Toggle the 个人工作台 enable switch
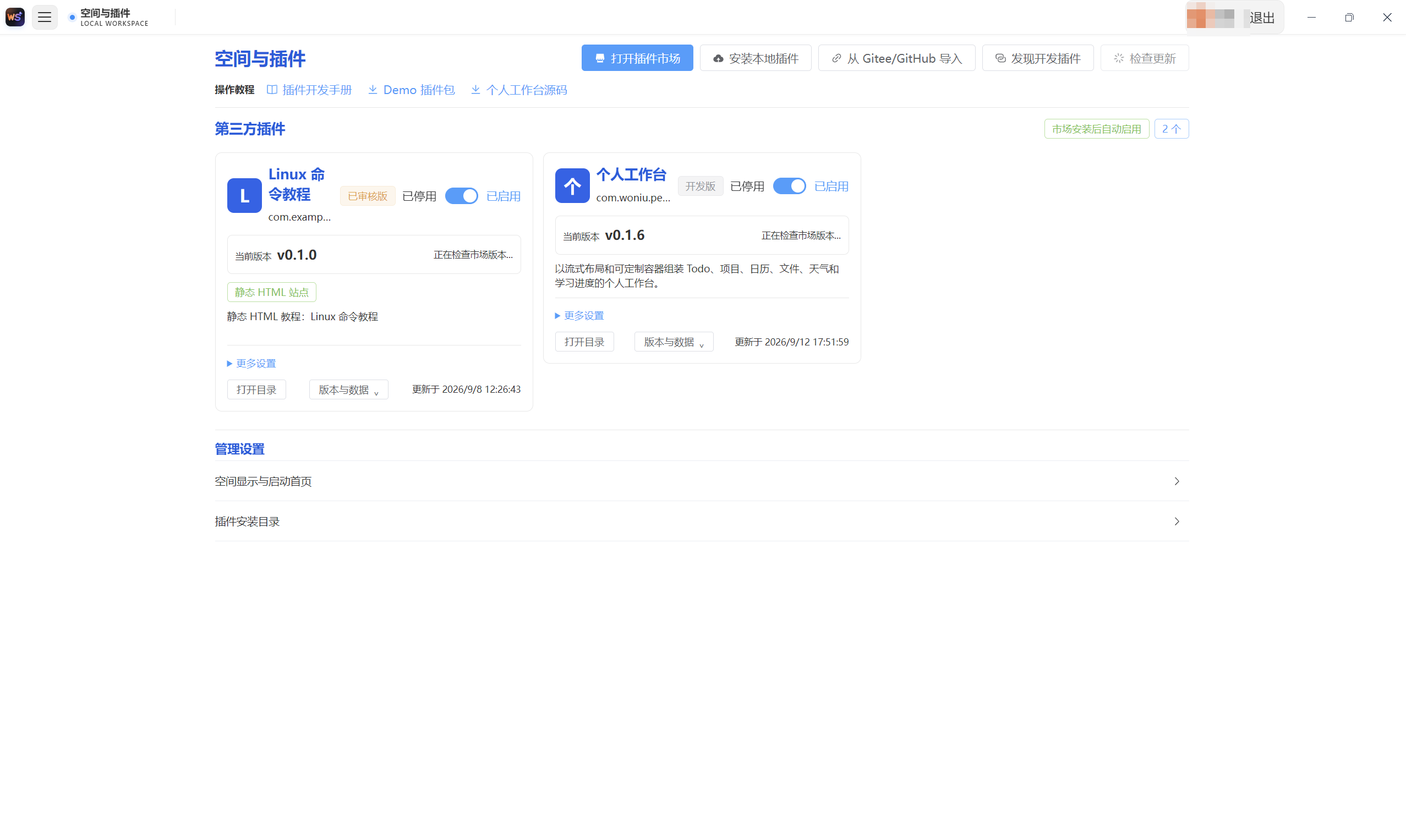The width and height of the screenshot is (1406, 840). pos(789,186)
